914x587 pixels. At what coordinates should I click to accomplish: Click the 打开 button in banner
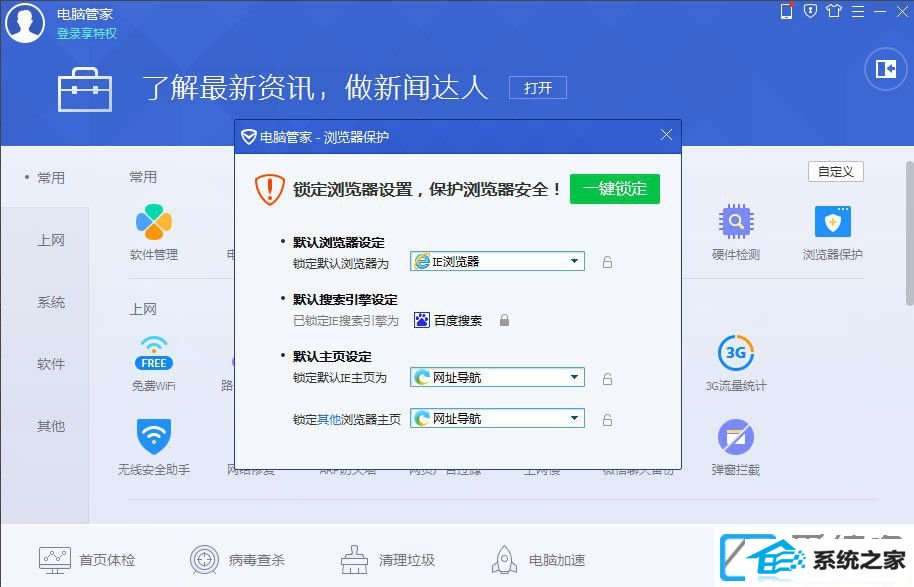click(537, 88)
